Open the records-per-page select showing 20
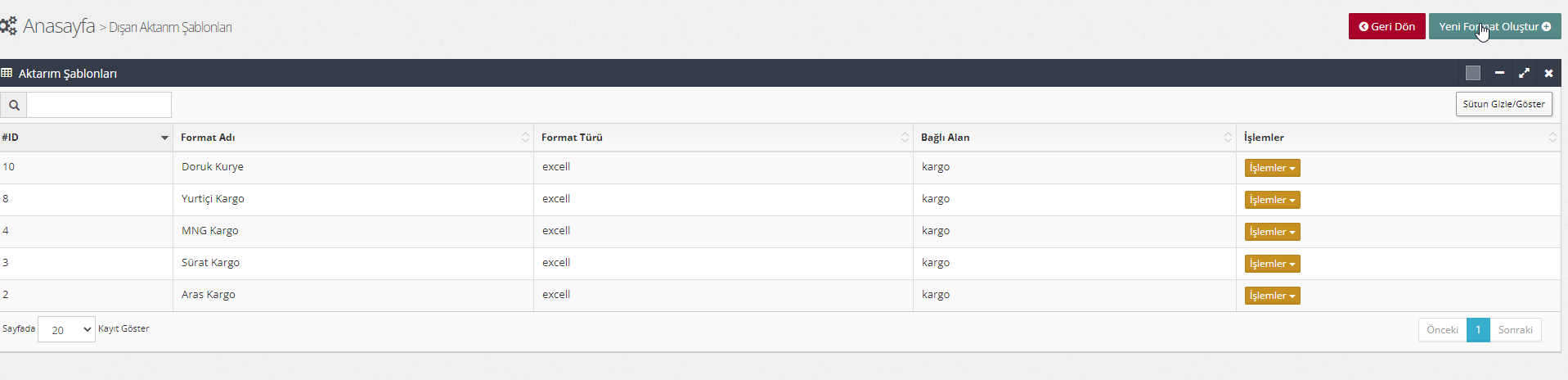1568x380 pixels. tap(66, 330)
